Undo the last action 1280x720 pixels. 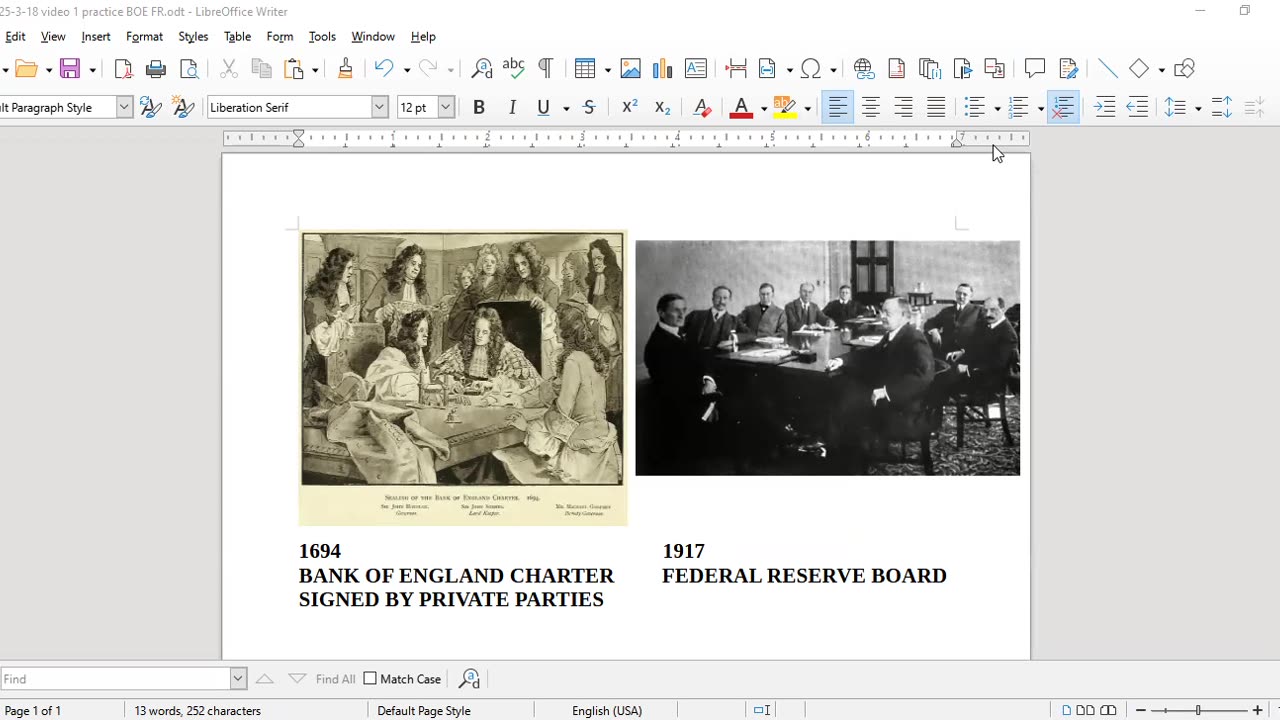coord(384,69)
